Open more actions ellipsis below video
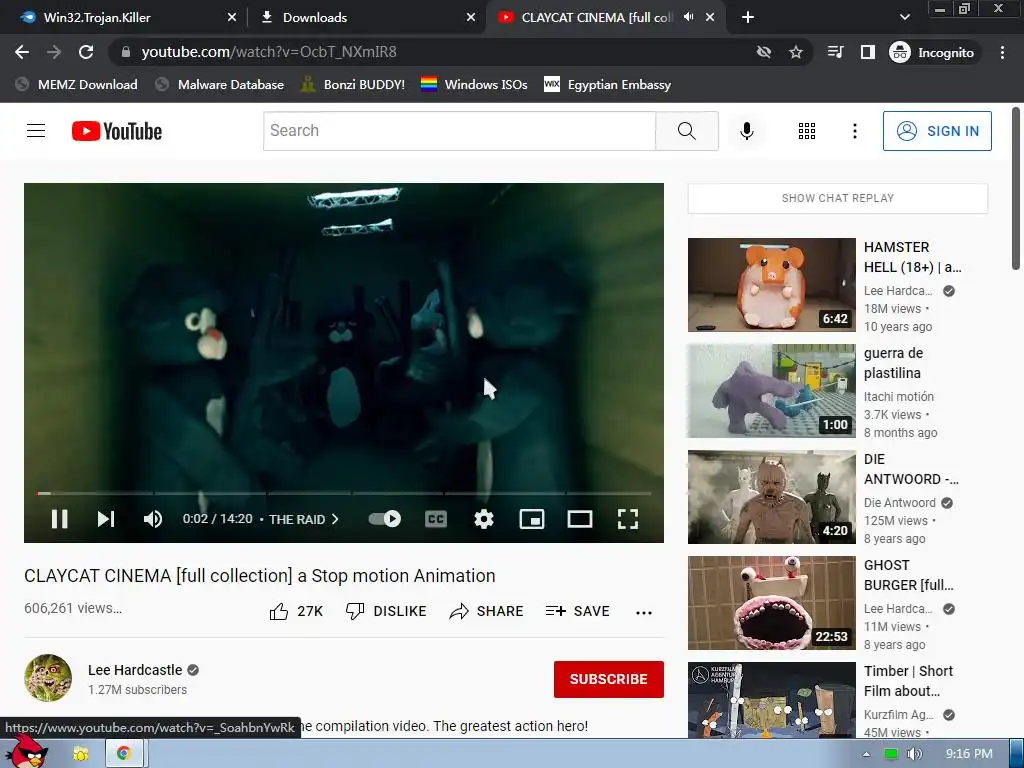This screenshot has width=1024, height=768. (x=644, y=612)
